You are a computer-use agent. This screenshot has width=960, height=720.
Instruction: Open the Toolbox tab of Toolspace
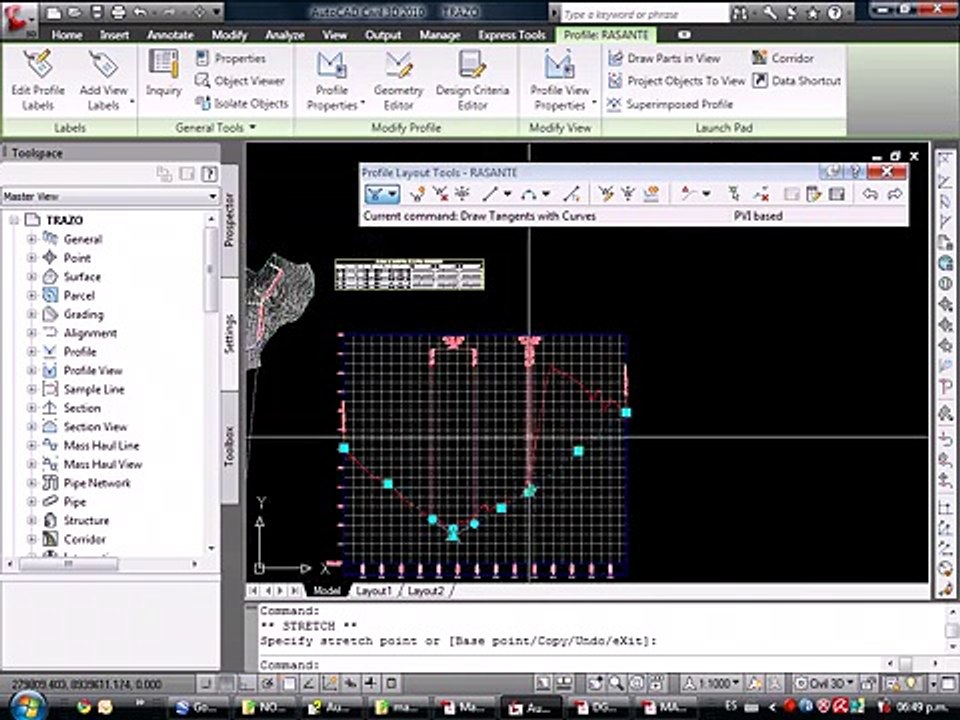tap(230, 446)
